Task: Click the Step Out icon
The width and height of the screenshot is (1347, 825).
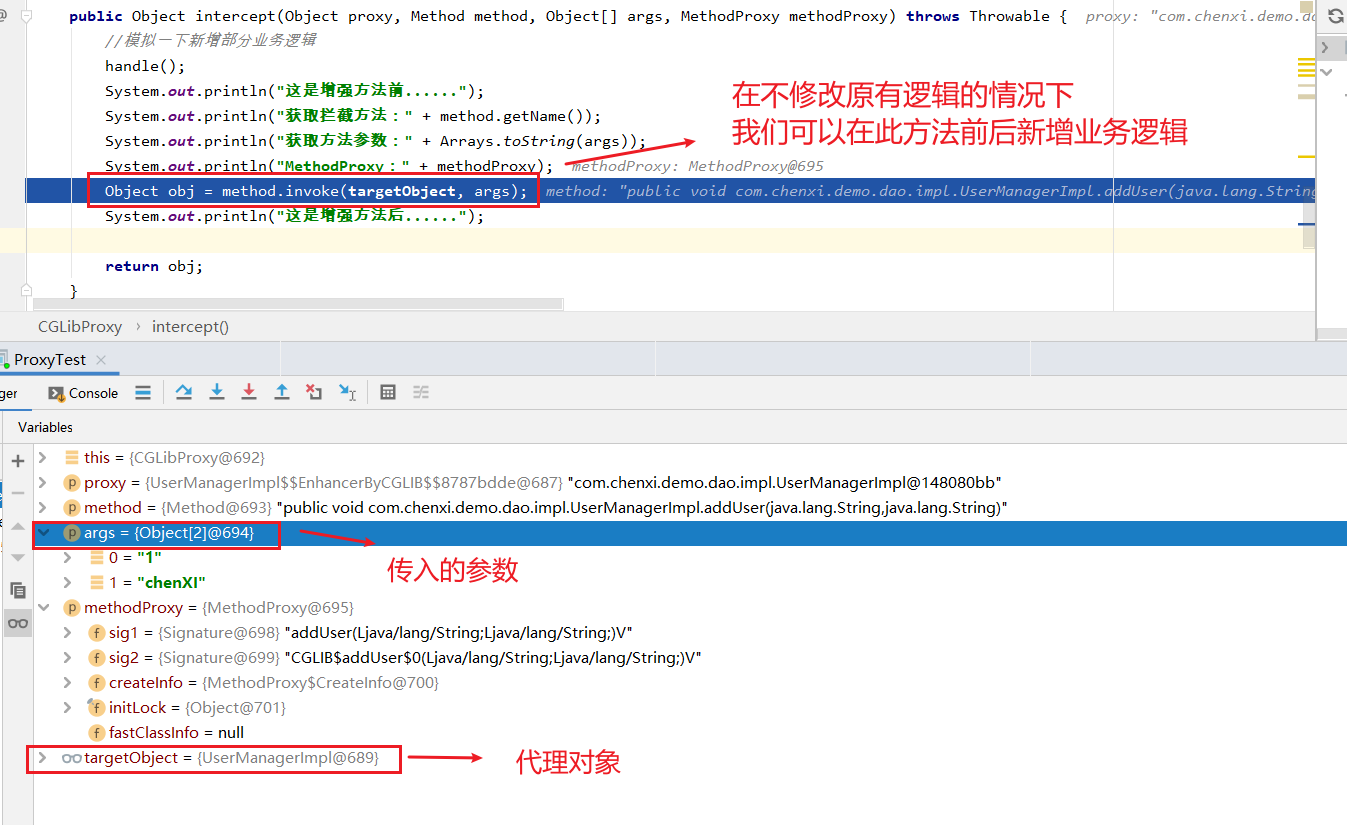Action: pos(282,392)
